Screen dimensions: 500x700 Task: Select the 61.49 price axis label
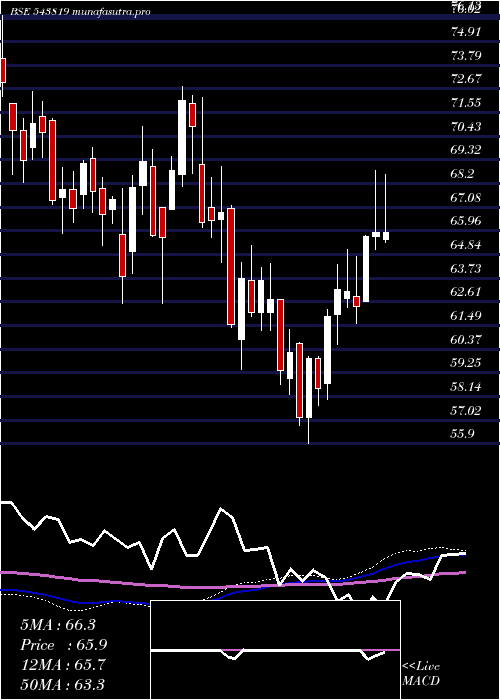pyautogui.click(x=466, y=316)
